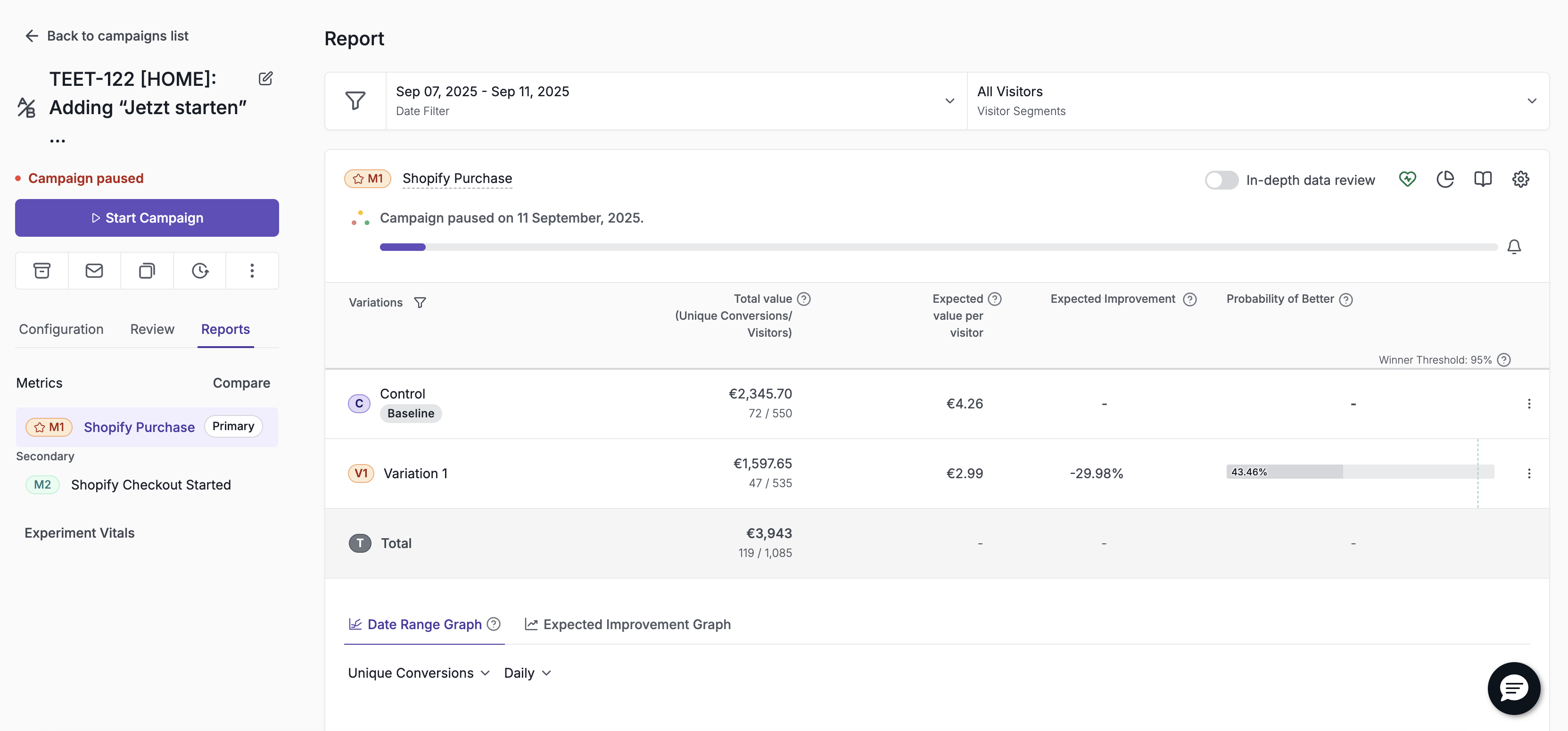Switch to the Configuration tab
This screenshot has height=731, width=1568.
pyautogui.click(x=61, y=330)
